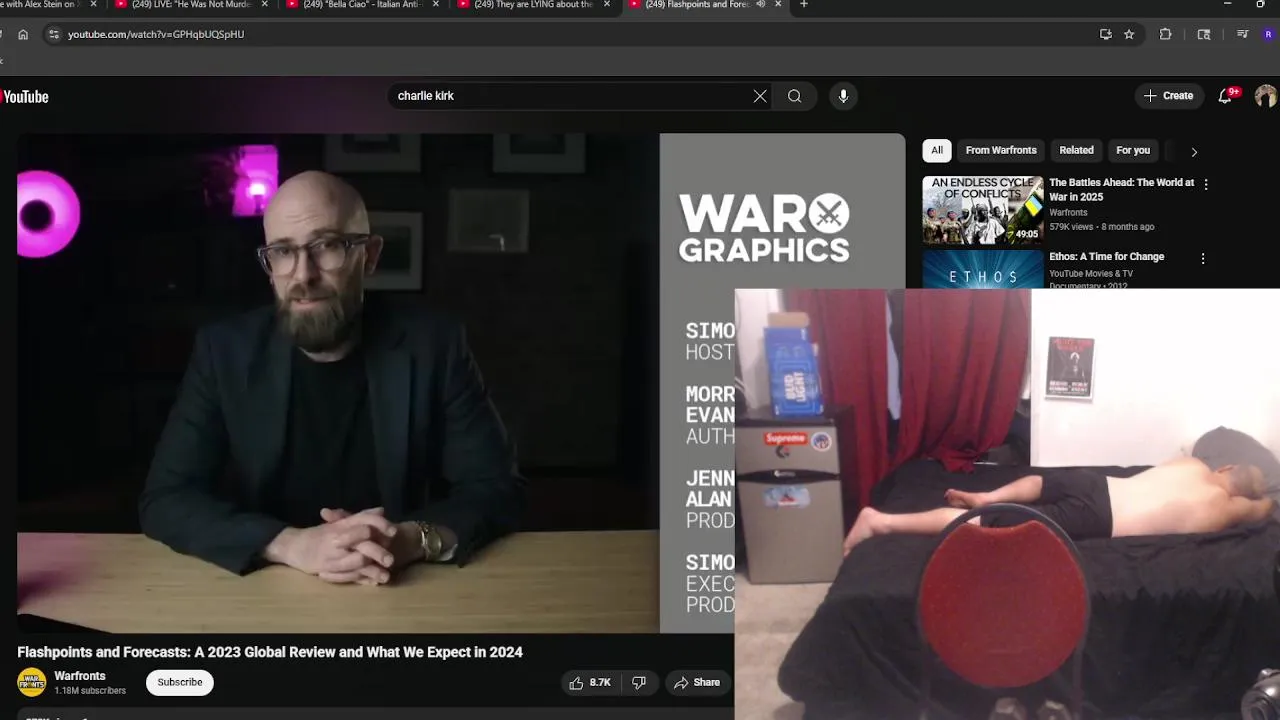The image size is (1280, 720).
Task: Select the 'From Warfronts' filter chip
Action: 1001,150
